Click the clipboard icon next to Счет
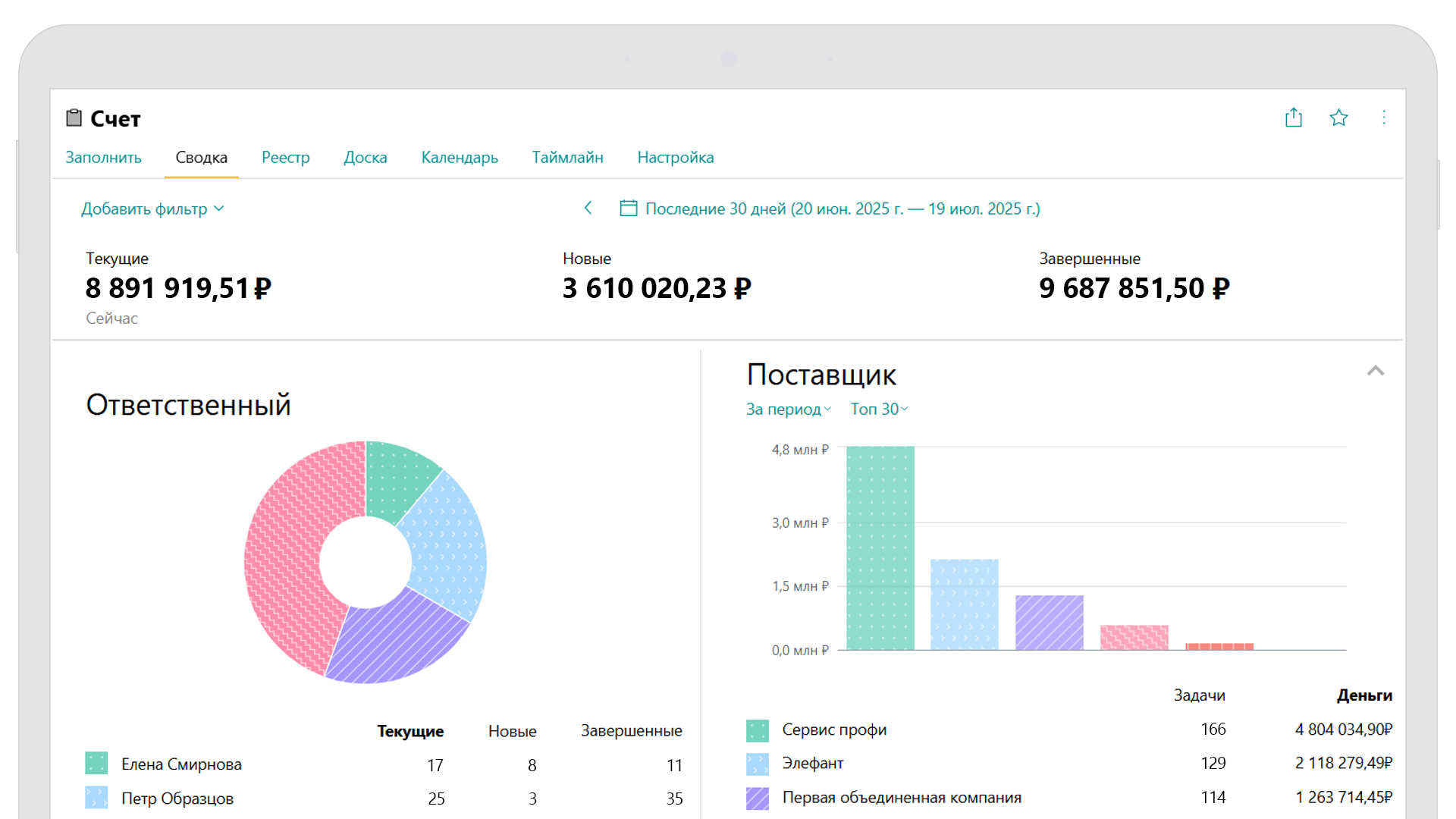Screen dimensions: 1456x819 [74, 118]
